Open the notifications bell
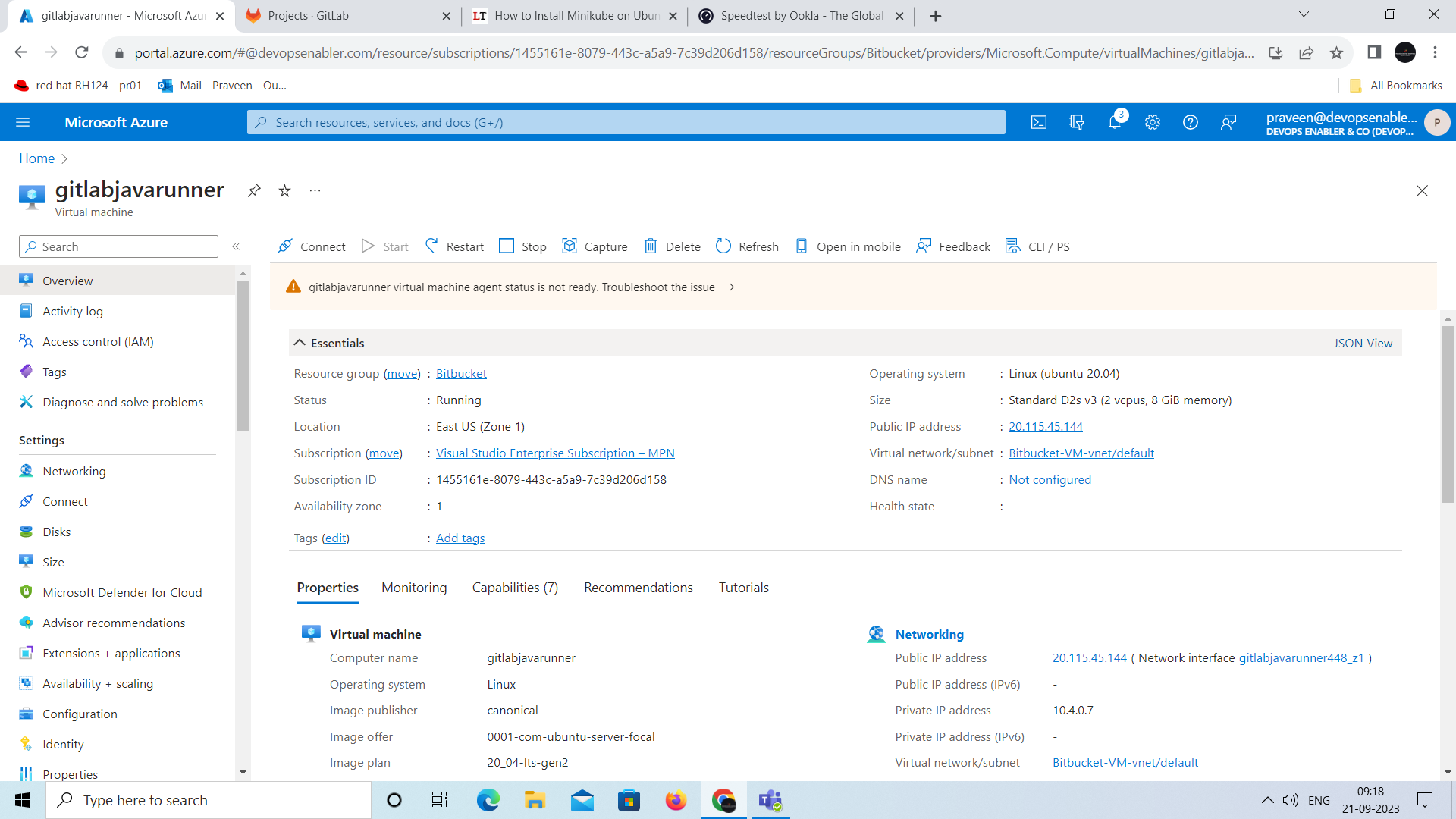This screenshot has width=1456, height=819. point(1115,122)
